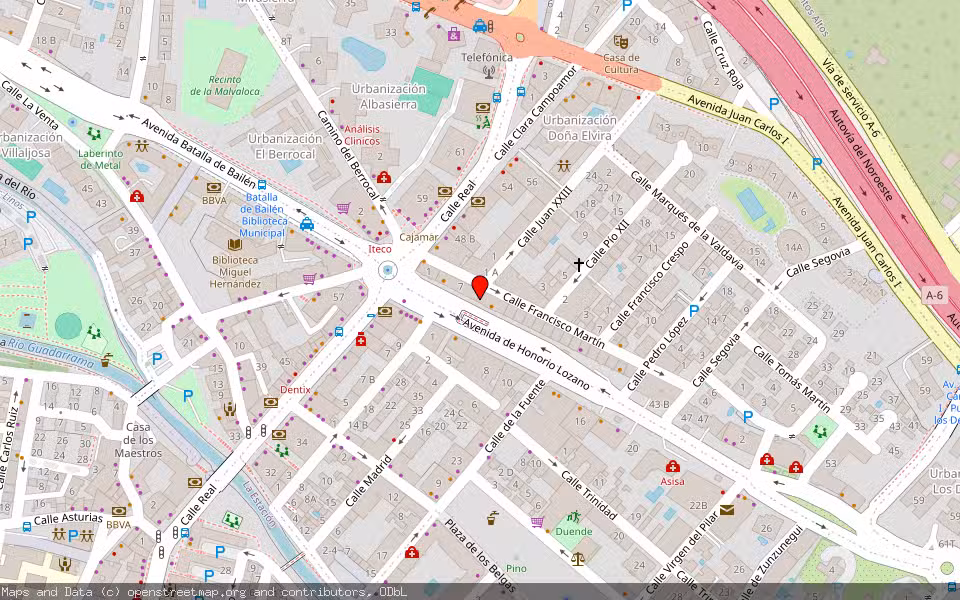The height and width of the screenshot is (600, 960).
Task: Click the Calle Cruz Roja label
Action: [722, 55]
